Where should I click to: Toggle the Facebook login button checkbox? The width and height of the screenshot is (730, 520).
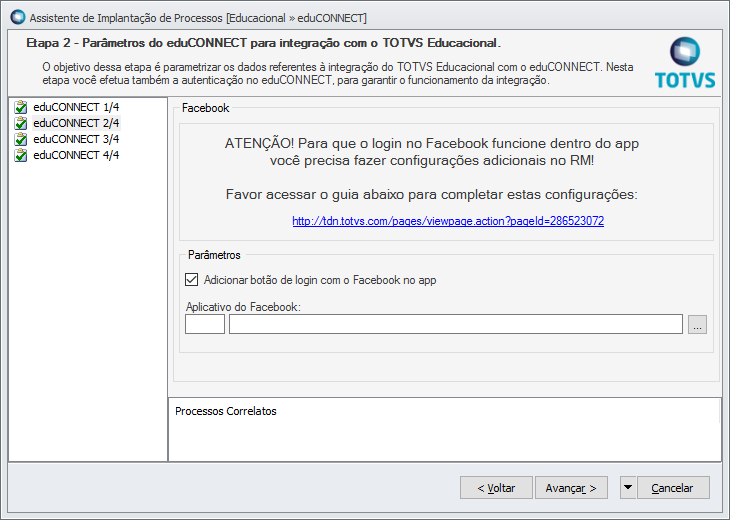pyautogui.click(x=193, y=281)
